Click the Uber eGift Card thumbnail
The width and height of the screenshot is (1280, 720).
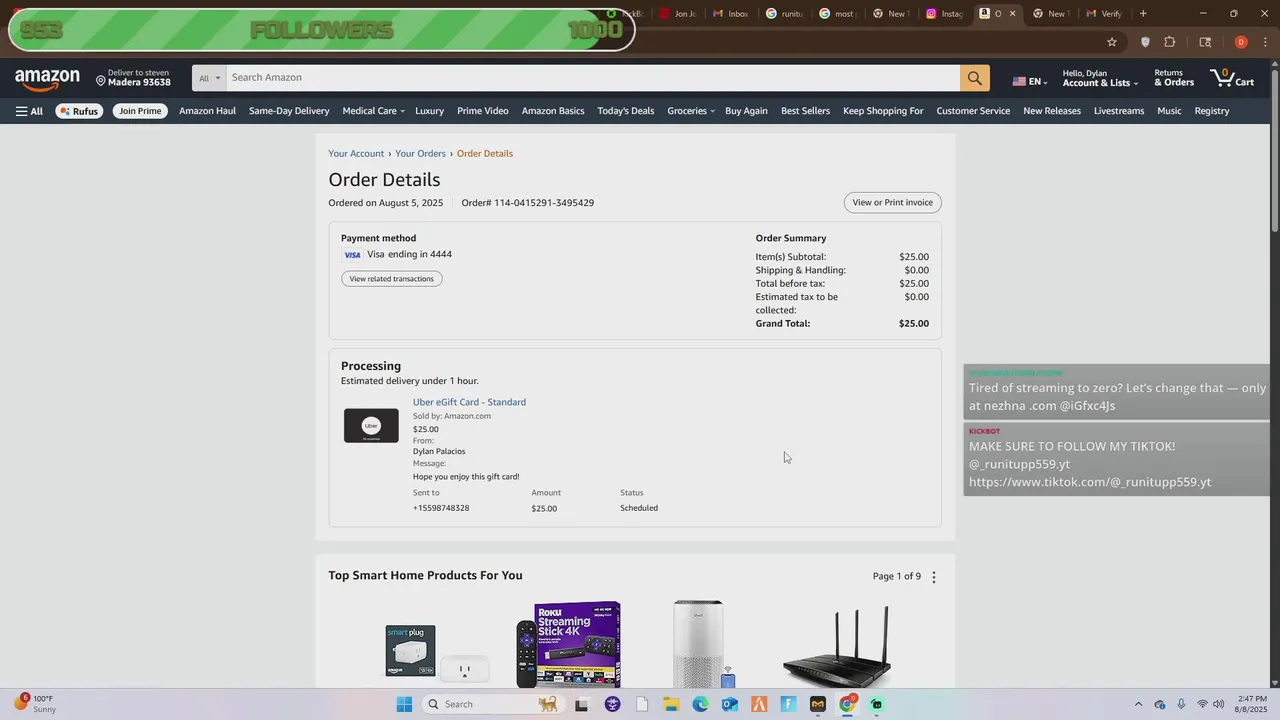(x=371, y=426)
